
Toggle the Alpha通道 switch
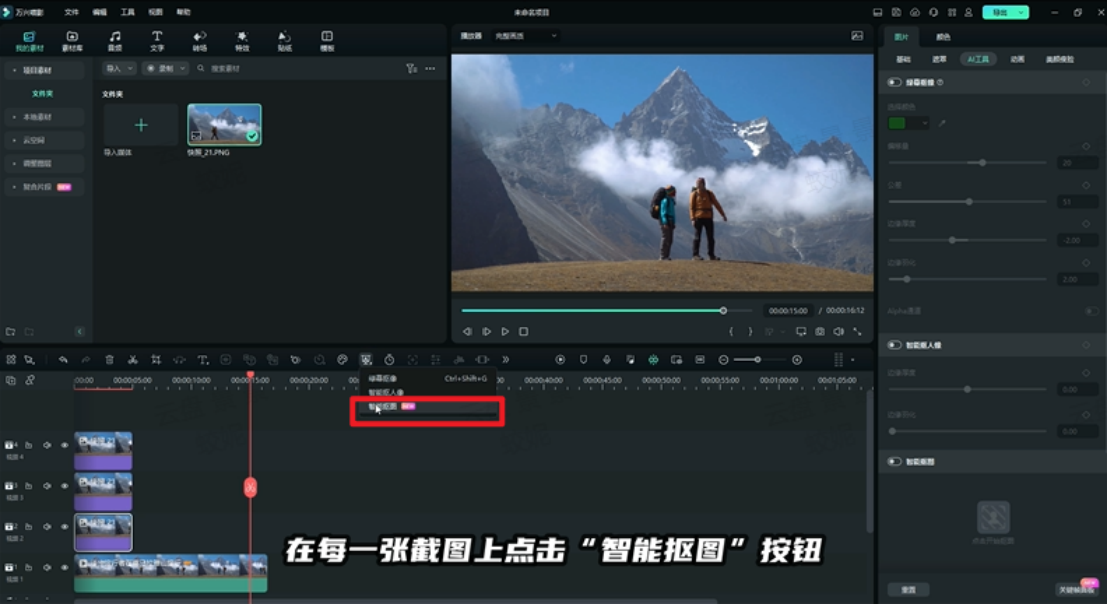[1092, 311]
